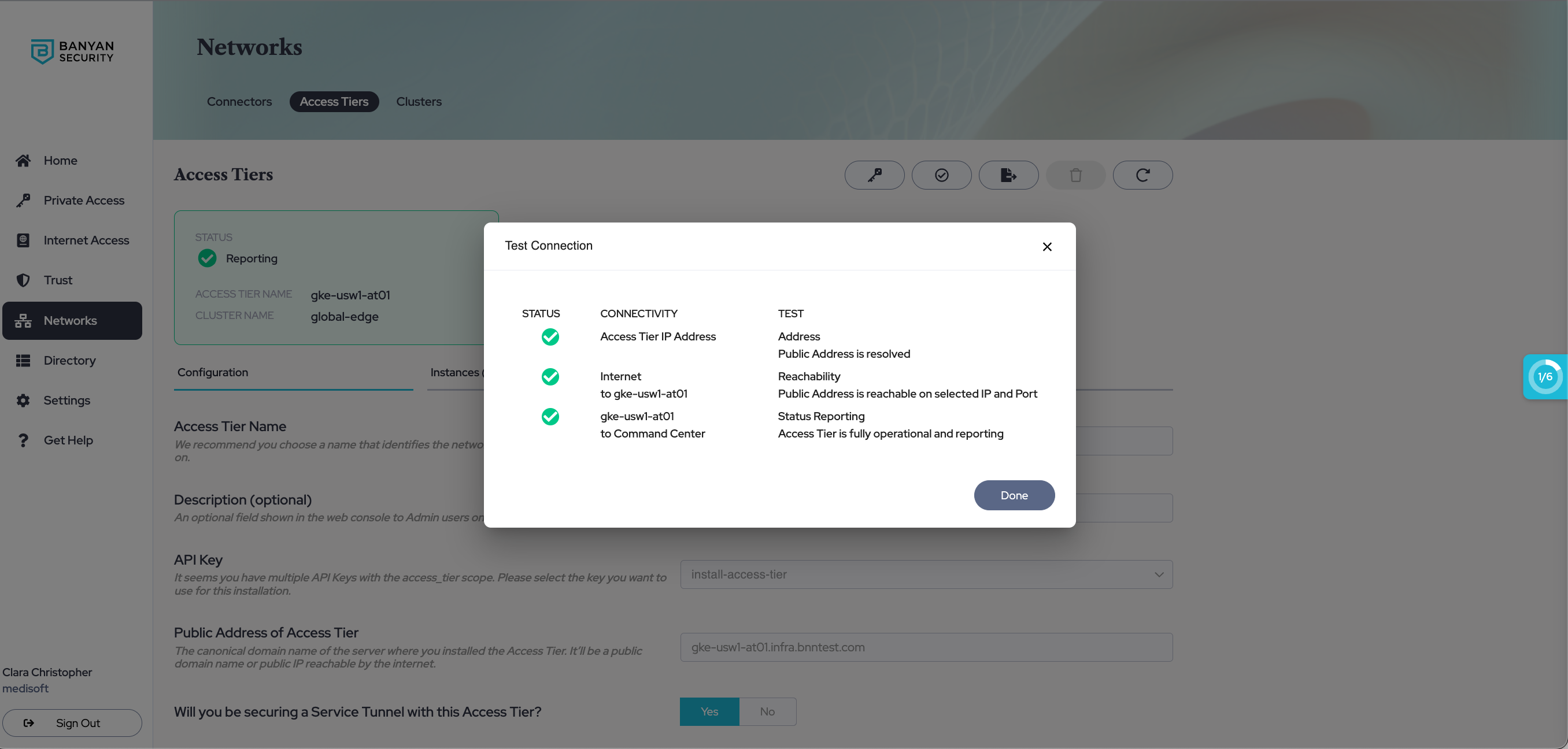Click the Public Address input field
The height and width of the screenshot is (749, 1568).
(x=925, y=647)
